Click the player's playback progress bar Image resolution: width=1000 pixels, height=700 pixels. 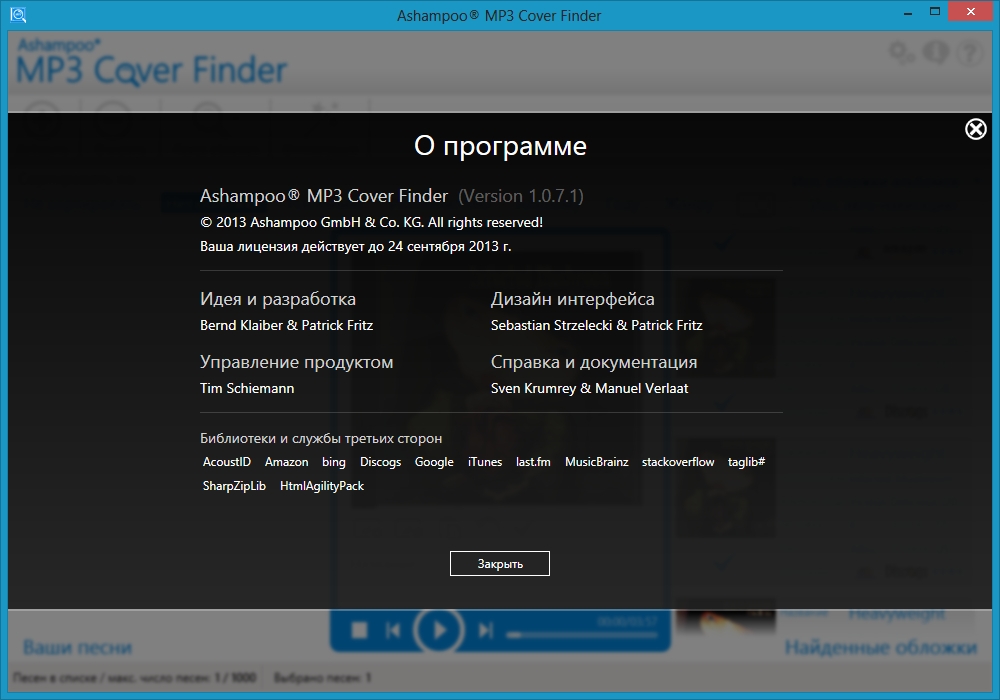point(582,634)
